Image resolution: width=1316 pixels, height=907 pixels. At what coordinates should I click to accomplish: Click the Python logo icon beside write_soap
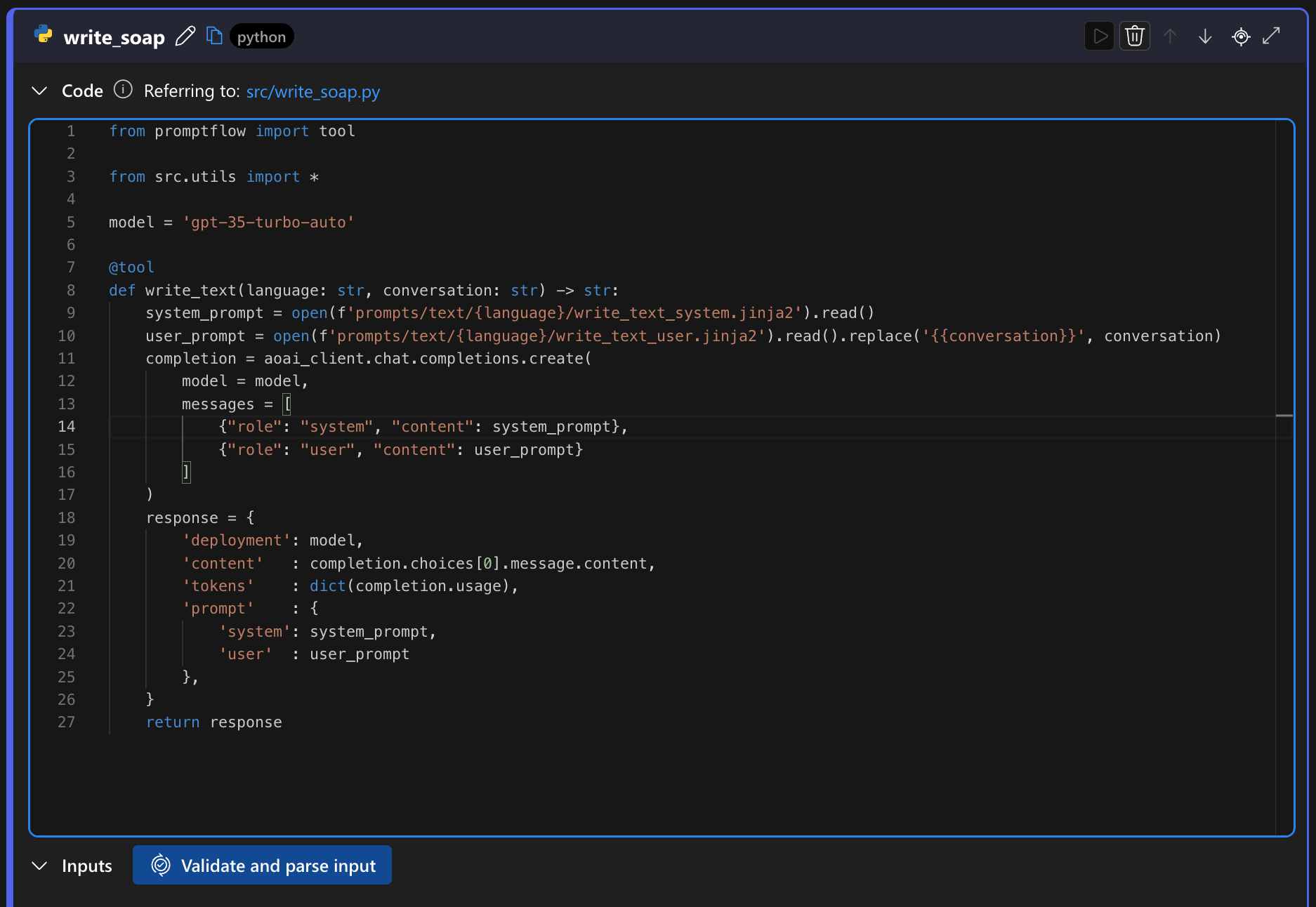(44, 35)
